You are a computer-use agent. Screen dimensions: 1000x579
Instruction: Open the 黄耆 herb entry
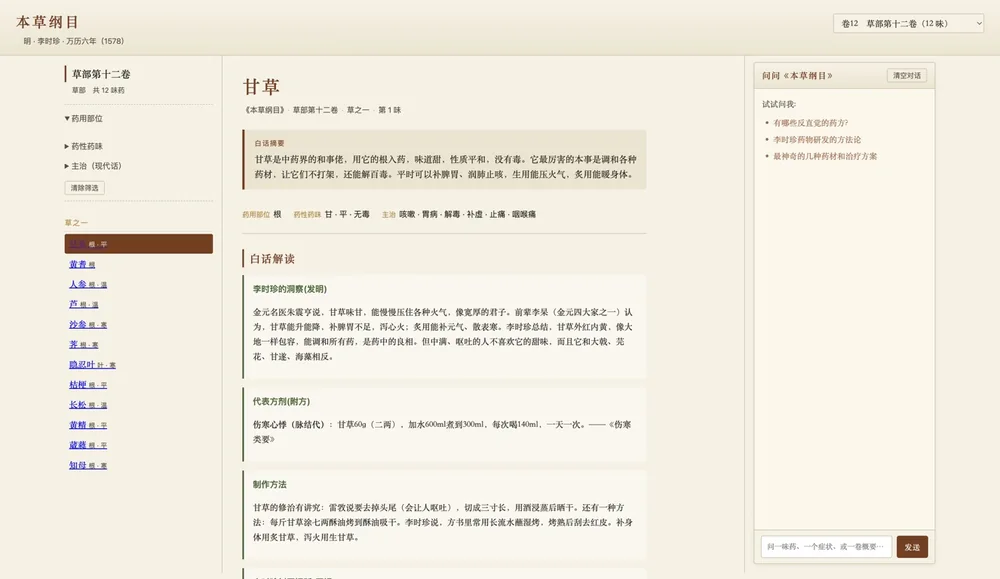(x=82, y=264)
